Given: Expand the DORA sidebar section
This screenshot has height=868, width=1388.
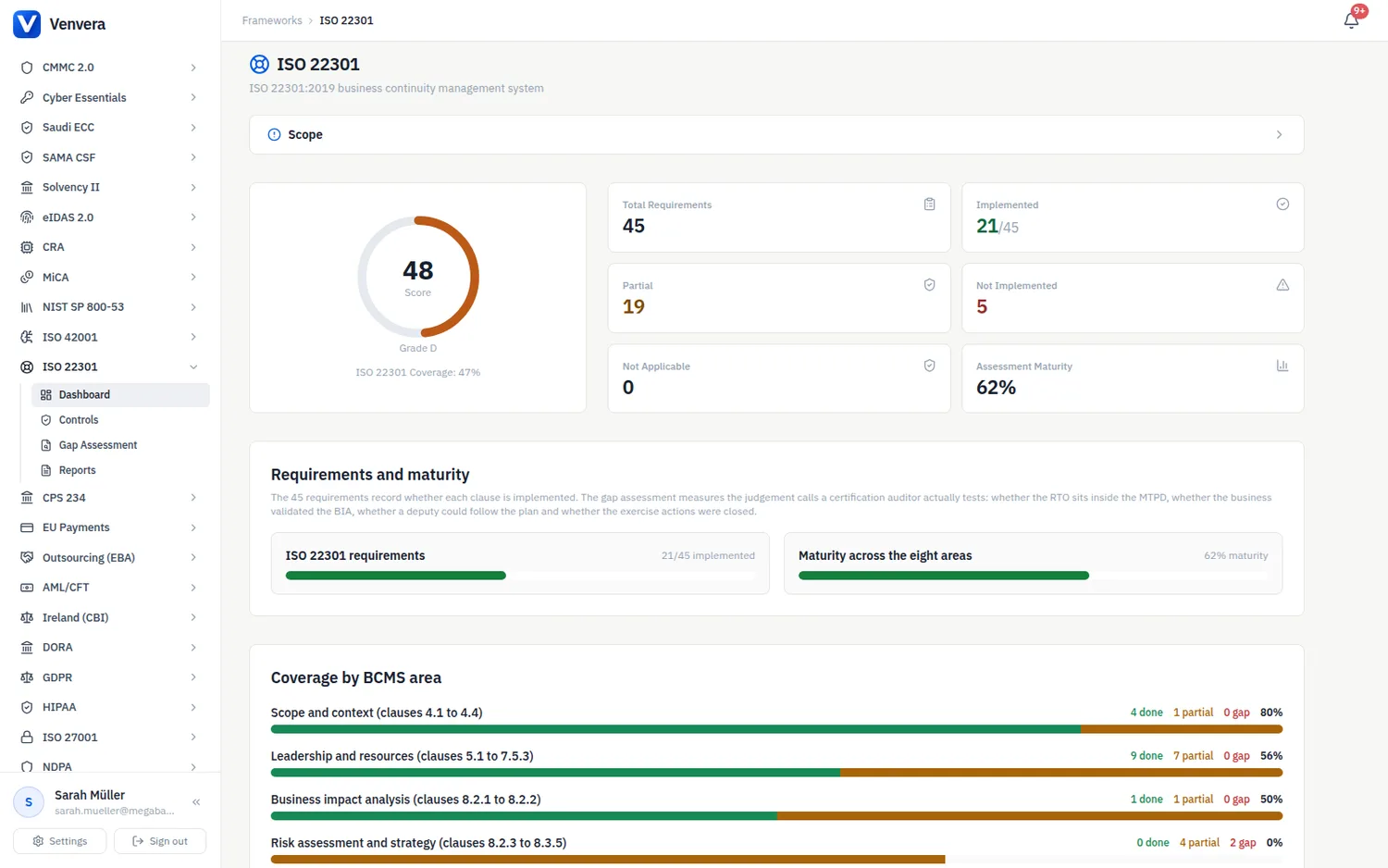Looking at the screenshot, I should 193,648.
